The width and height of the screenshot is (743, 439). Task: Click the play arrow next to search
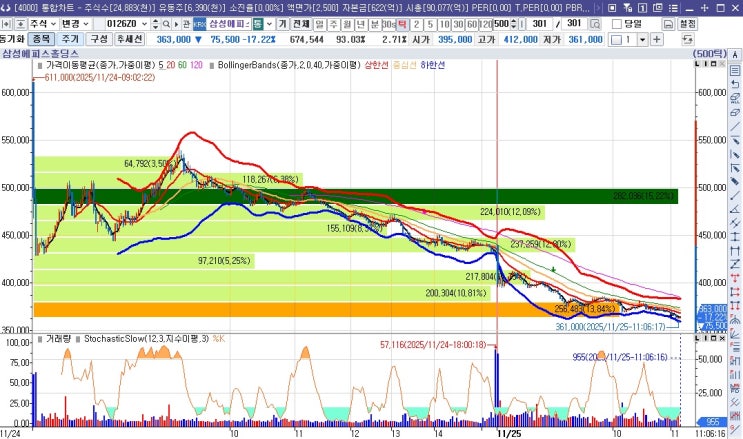(x=176, y=24)
